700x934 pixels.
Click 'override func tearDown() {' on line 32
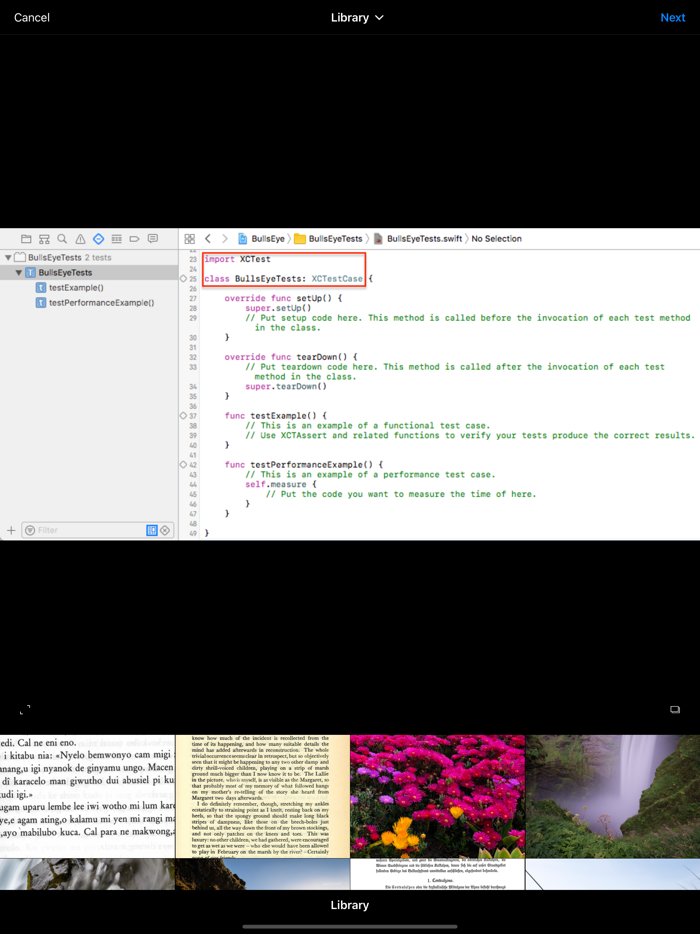[x=291, y=357]
